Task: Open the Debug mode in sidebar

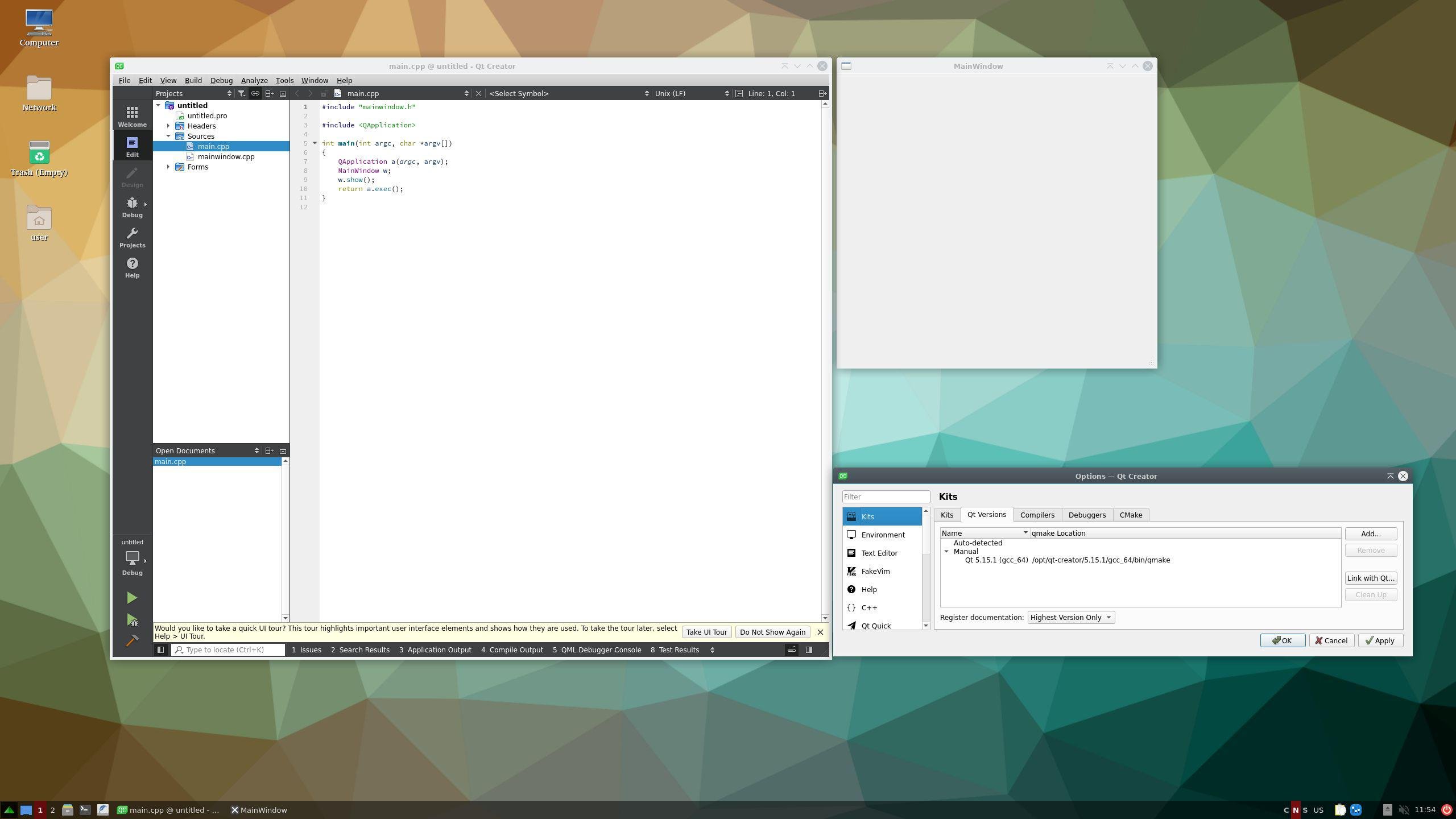Action: pos(132,207)
